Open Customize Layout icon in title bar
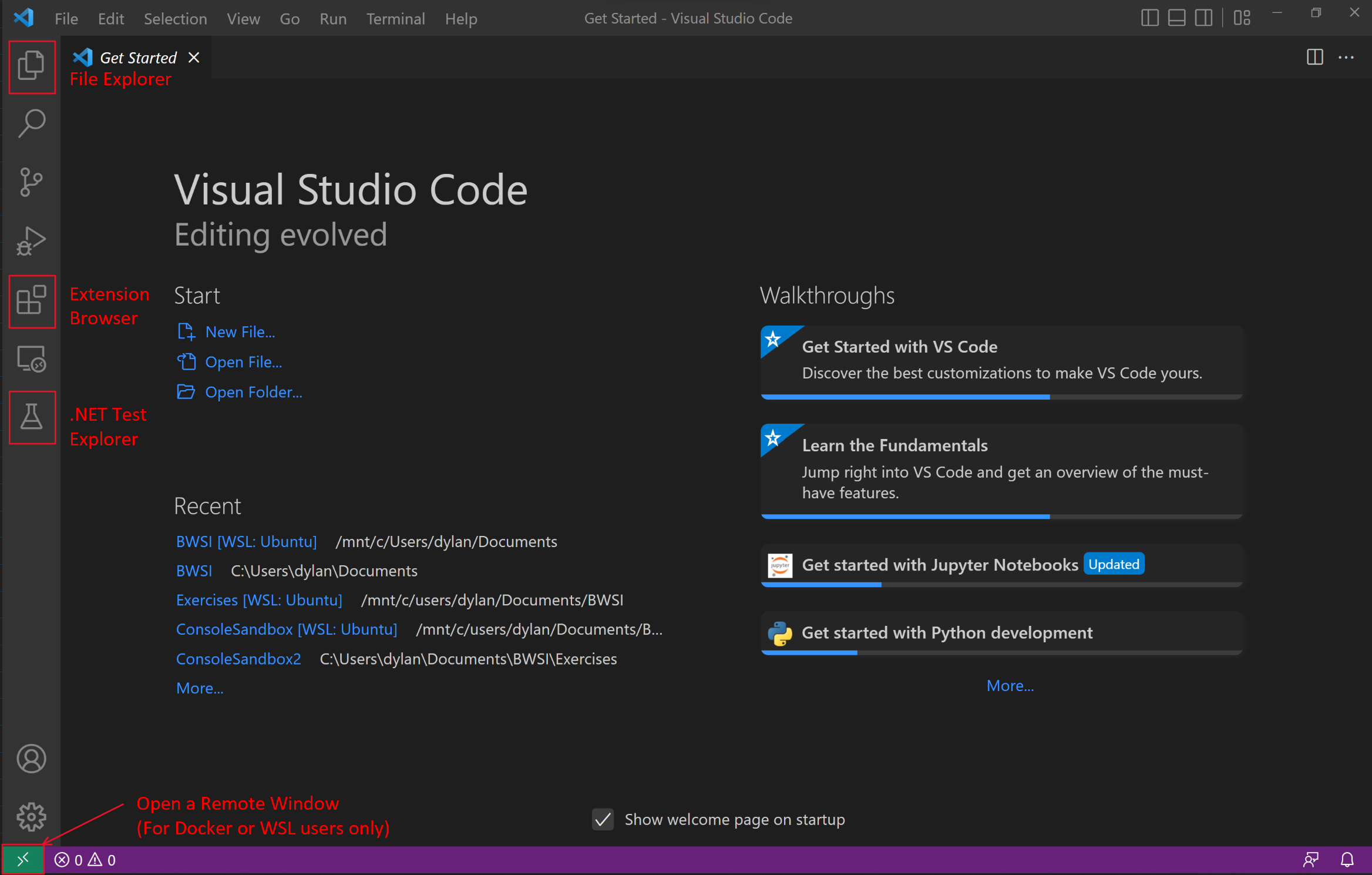 tap(1242, 18)
